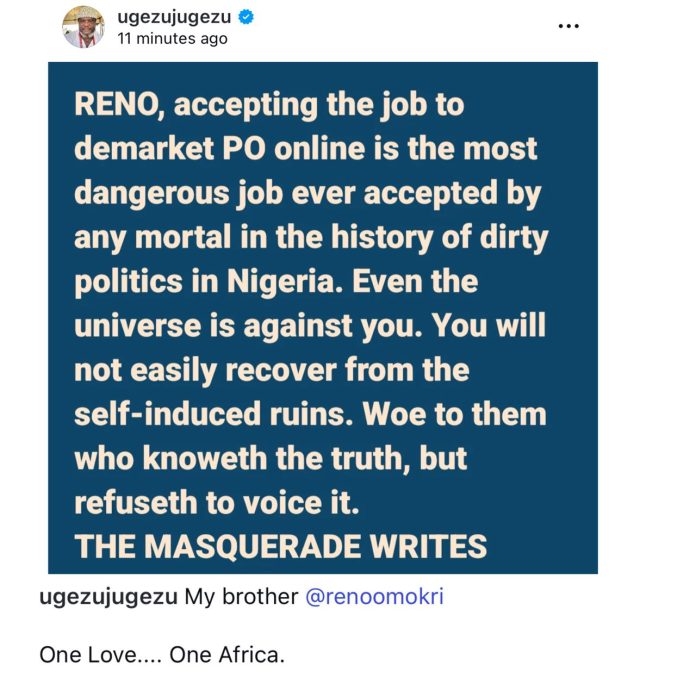Viewport: 696px width, 696px height.
Task: Click "who knoweth the truth, but" line
Action: (271, 459)
